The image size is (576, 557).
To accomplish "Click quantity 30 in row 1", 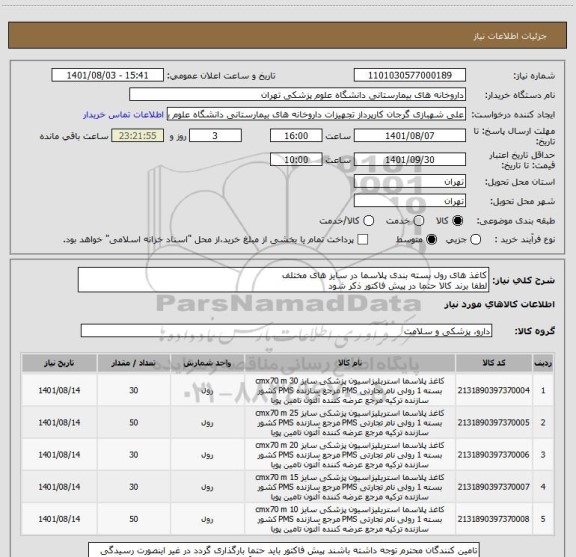I will point(134,390).
